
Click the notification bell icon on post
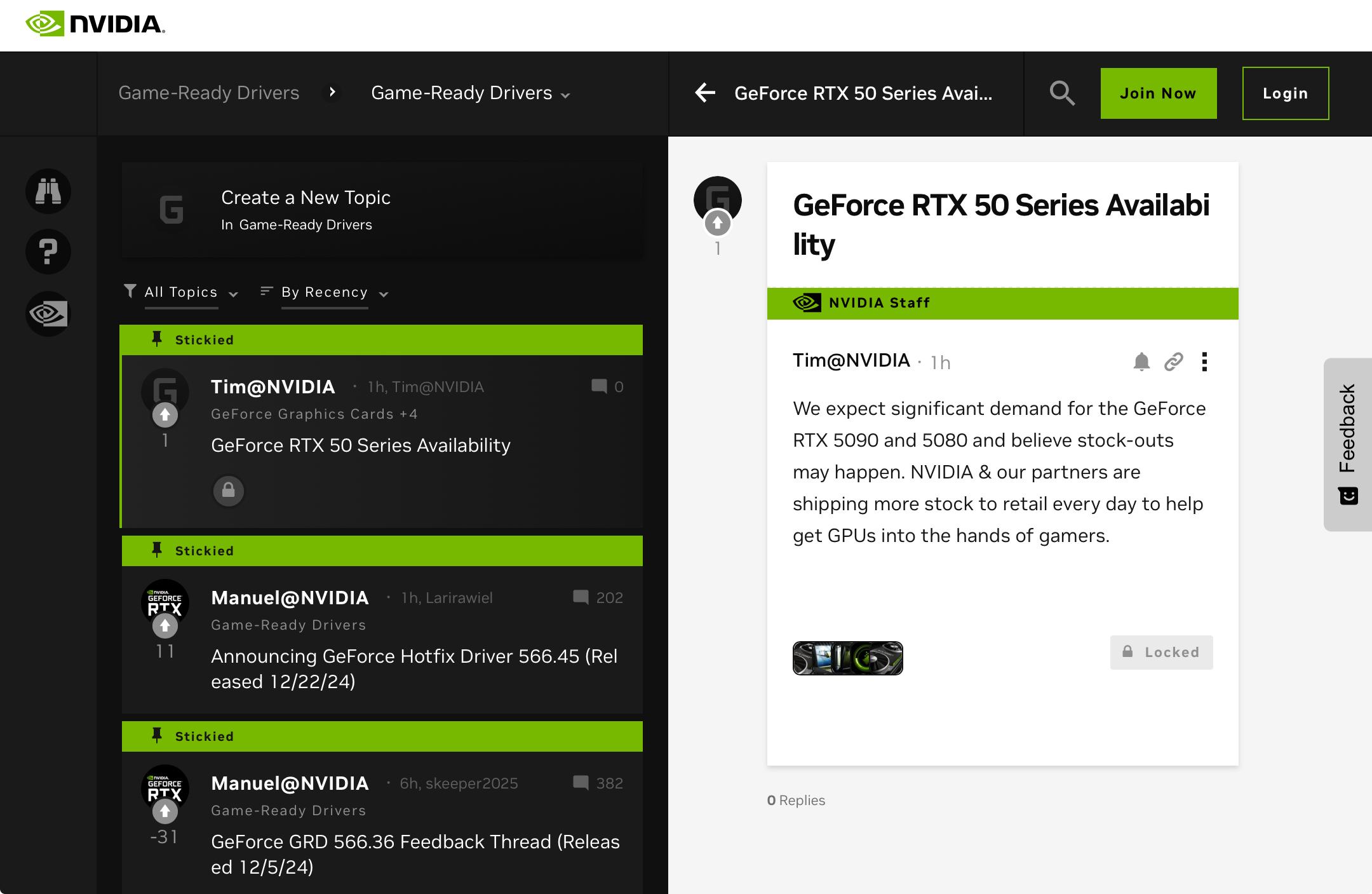1141,362
